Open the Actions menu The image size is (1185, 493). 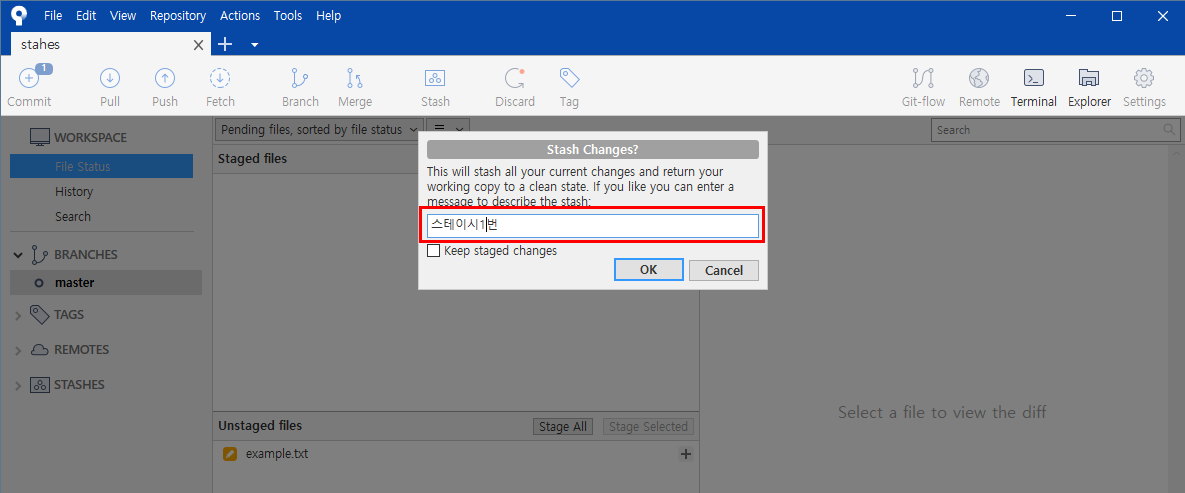[240, 15]
